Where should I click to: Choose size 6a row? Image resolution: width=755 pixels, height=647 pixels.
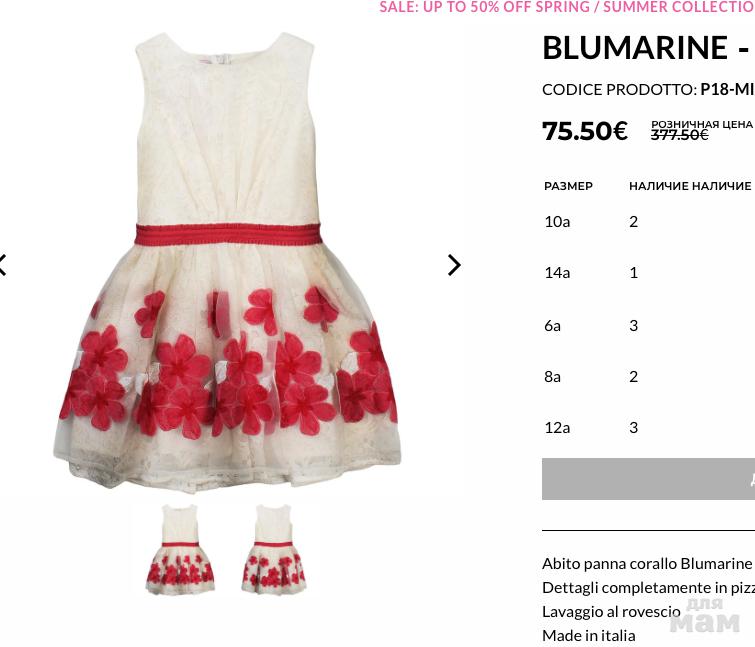pyautogui.click(x=648, y=325)
